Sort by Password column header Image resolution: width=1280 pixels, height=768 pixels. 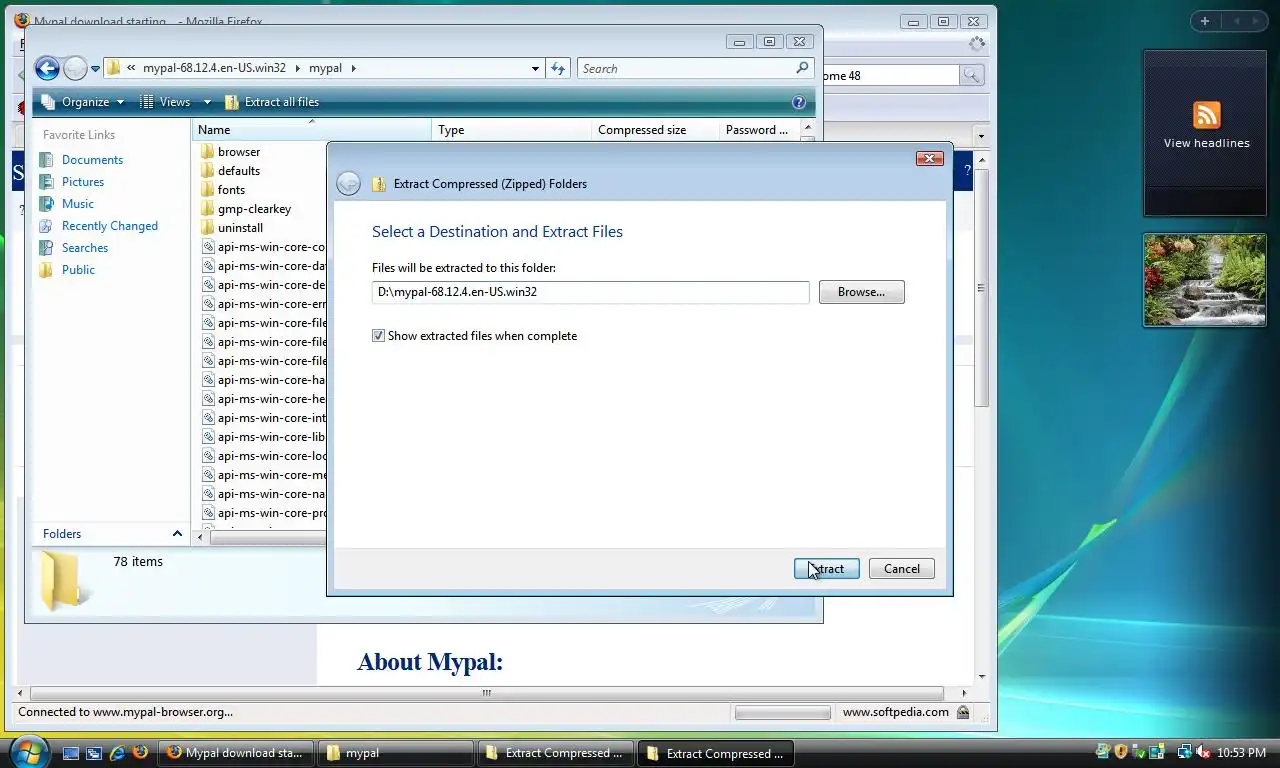coord(759,130)
